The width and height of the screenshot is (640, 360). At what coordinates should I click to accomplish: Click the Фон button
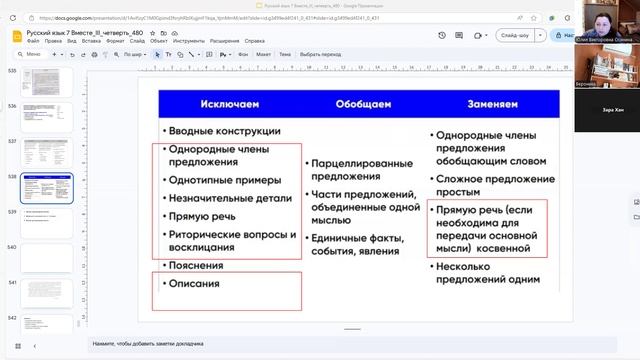[243, 54]
